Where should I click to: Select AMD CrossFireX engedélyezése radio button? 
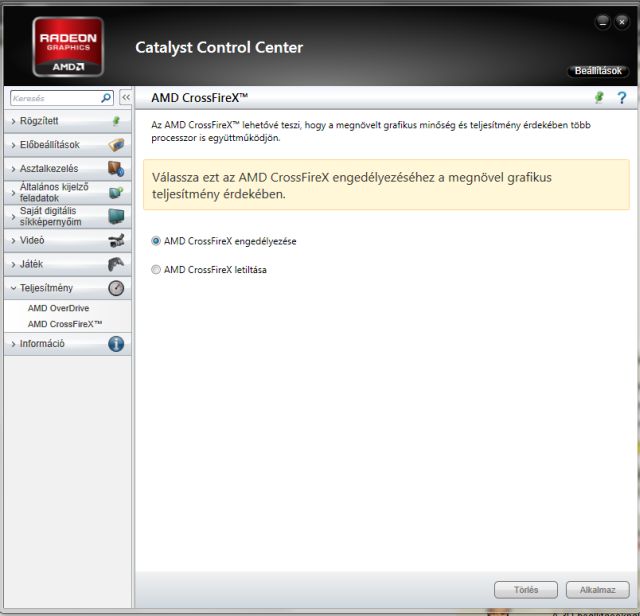156,241
